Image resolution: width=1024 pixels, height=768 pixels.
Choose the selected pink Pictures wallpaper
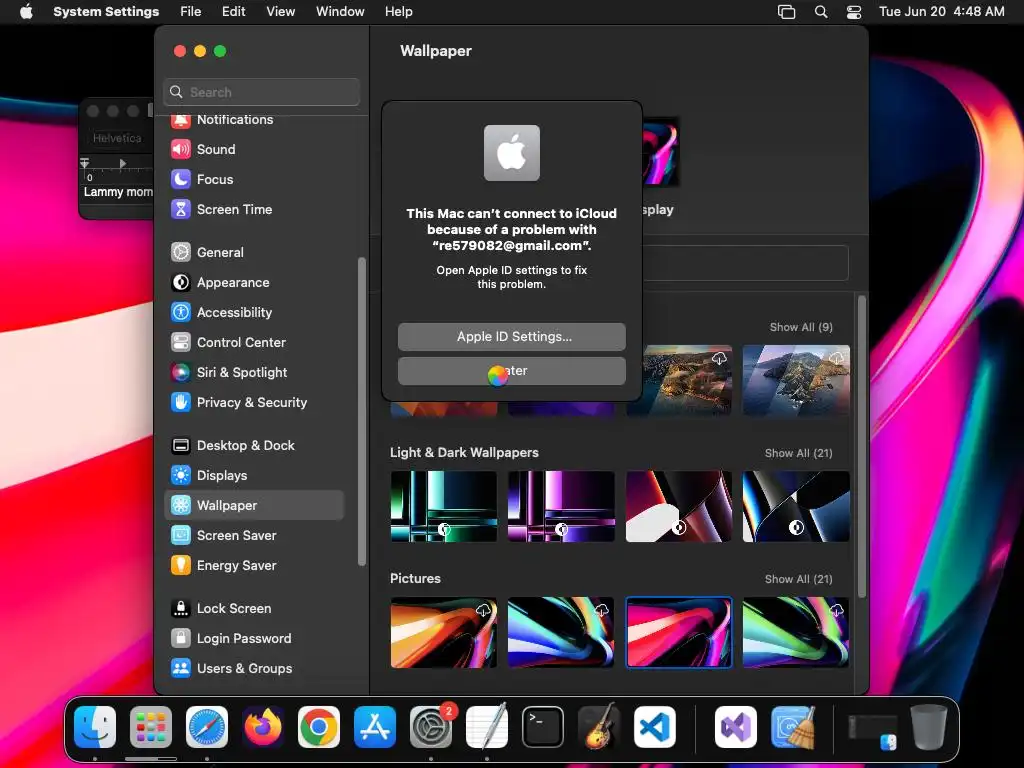[x=679, y=632]
